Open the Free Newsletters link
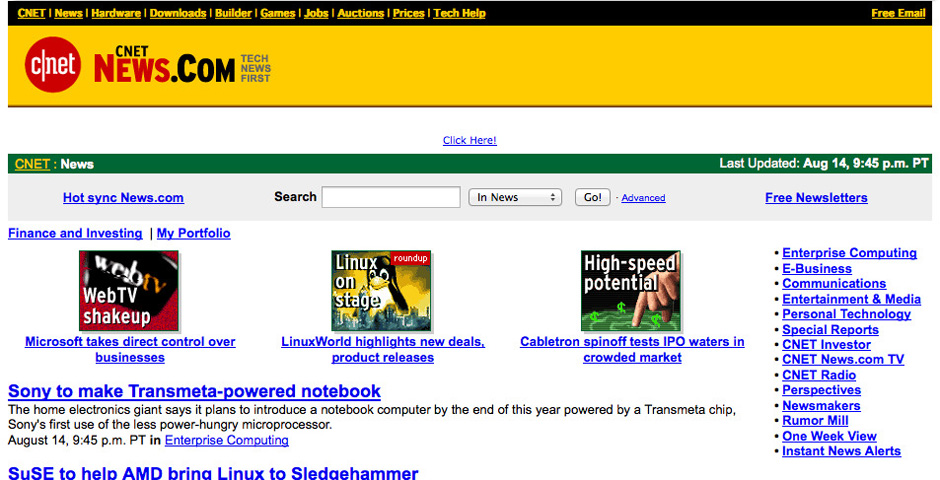The image size is (940, 480). click(817, 198)
